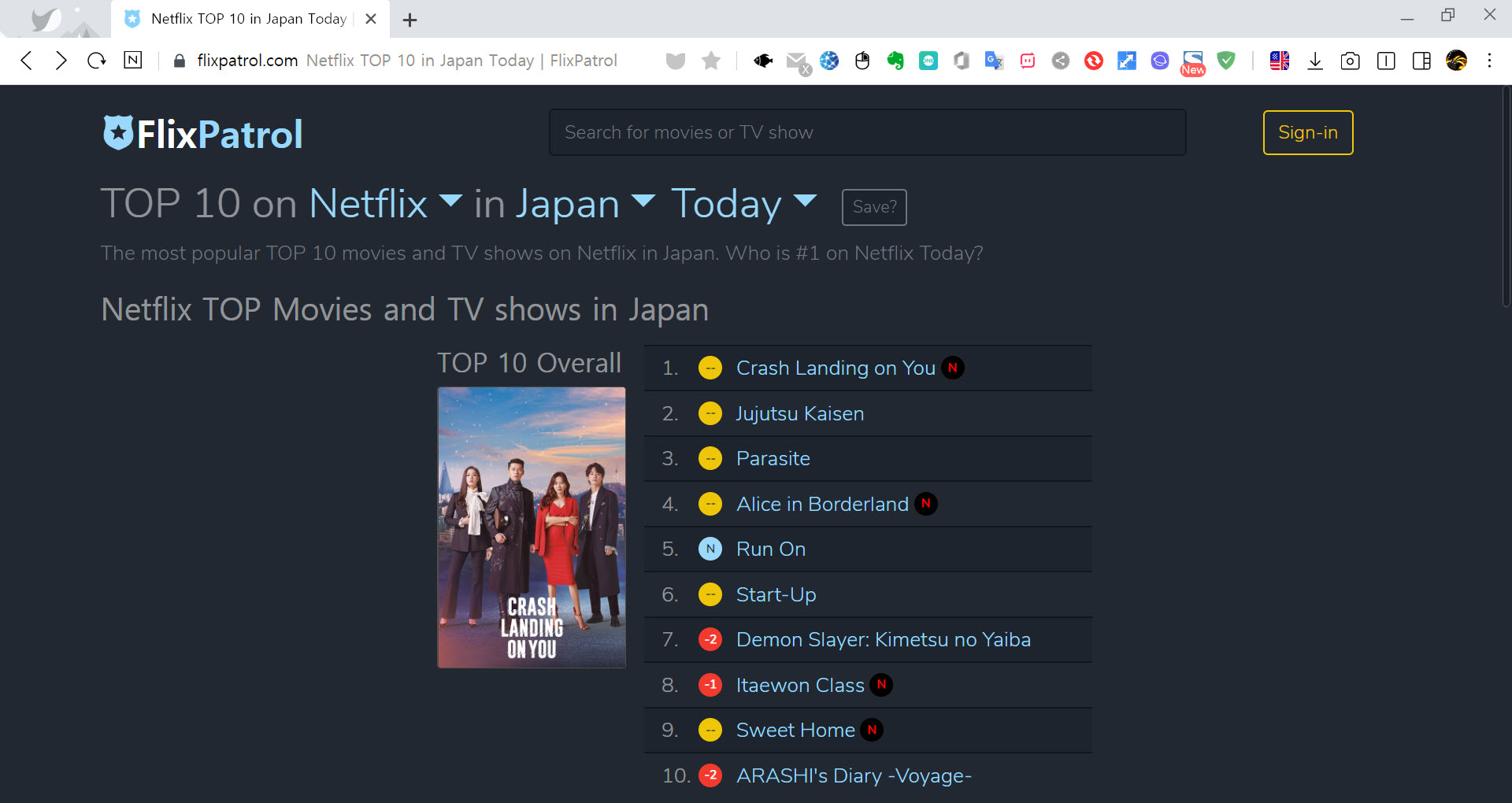Open the US/UK flag language extension
Image resolution: width=1512 pixels, height=803 pixels.
[1280, 61]
